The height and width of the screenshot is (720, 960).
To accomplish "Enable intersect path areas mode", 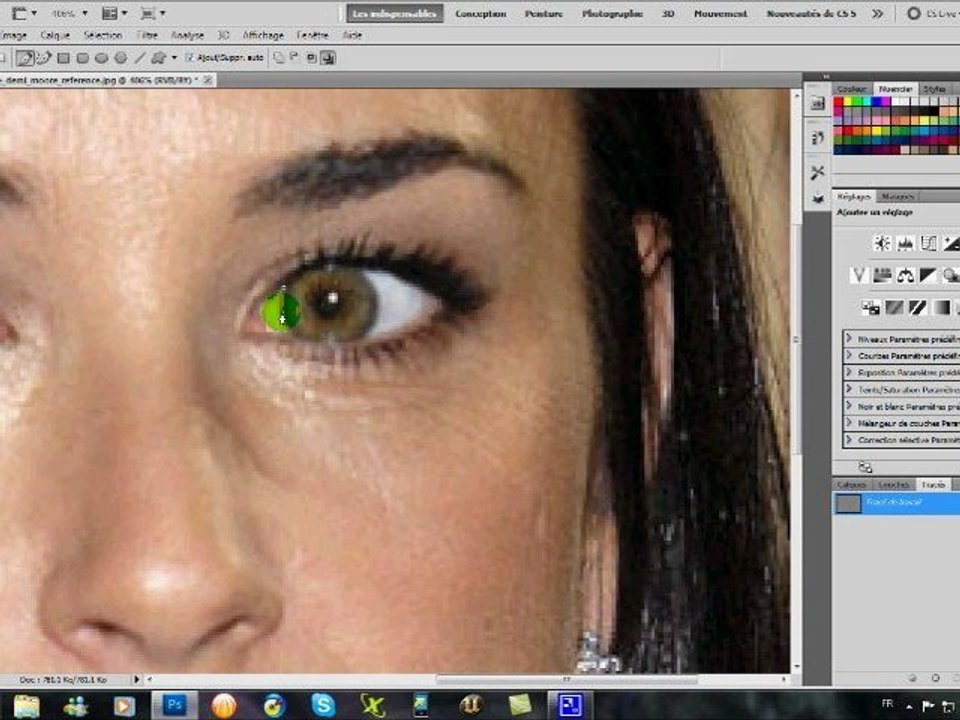I will (x=311, y=58).
